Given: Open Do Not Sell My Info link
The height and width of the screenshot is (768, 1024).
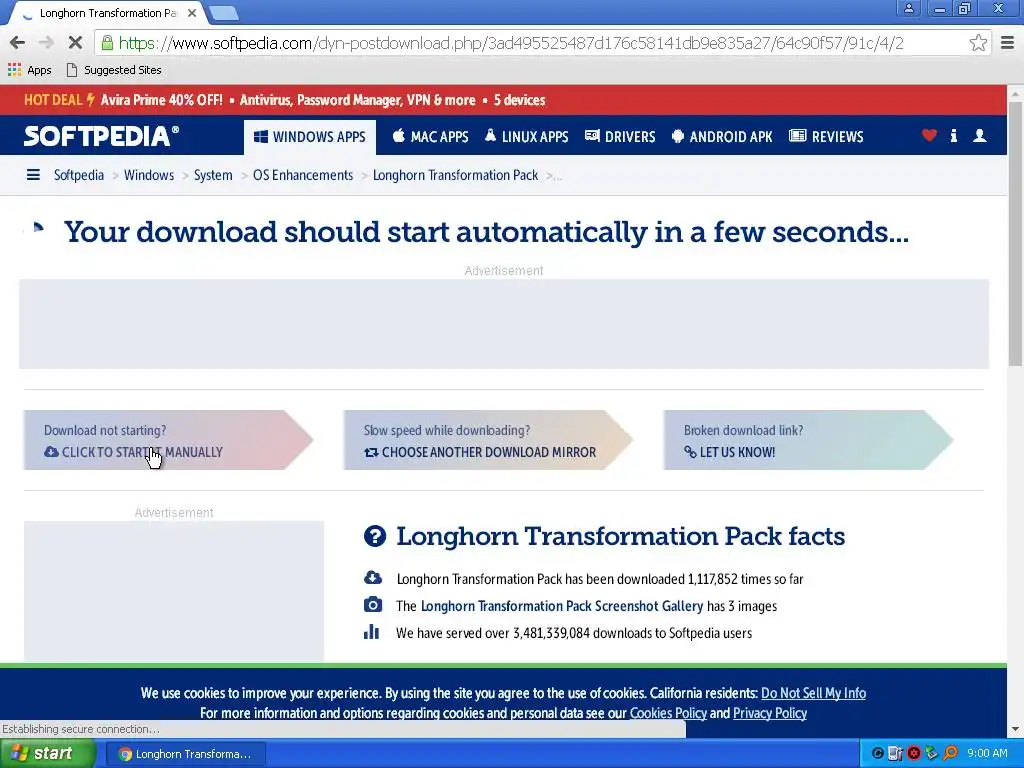Looking at the screenshot, I should coord(813,693).
